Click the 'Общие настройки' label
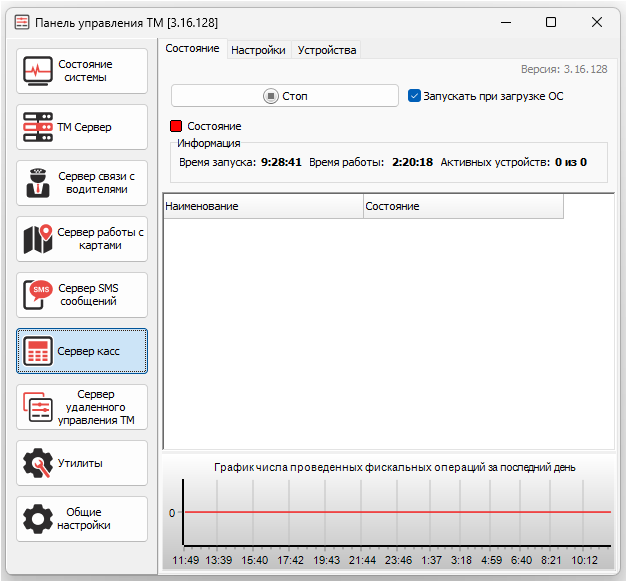Viewport: 627px width, 582px height. coord(84,519)
